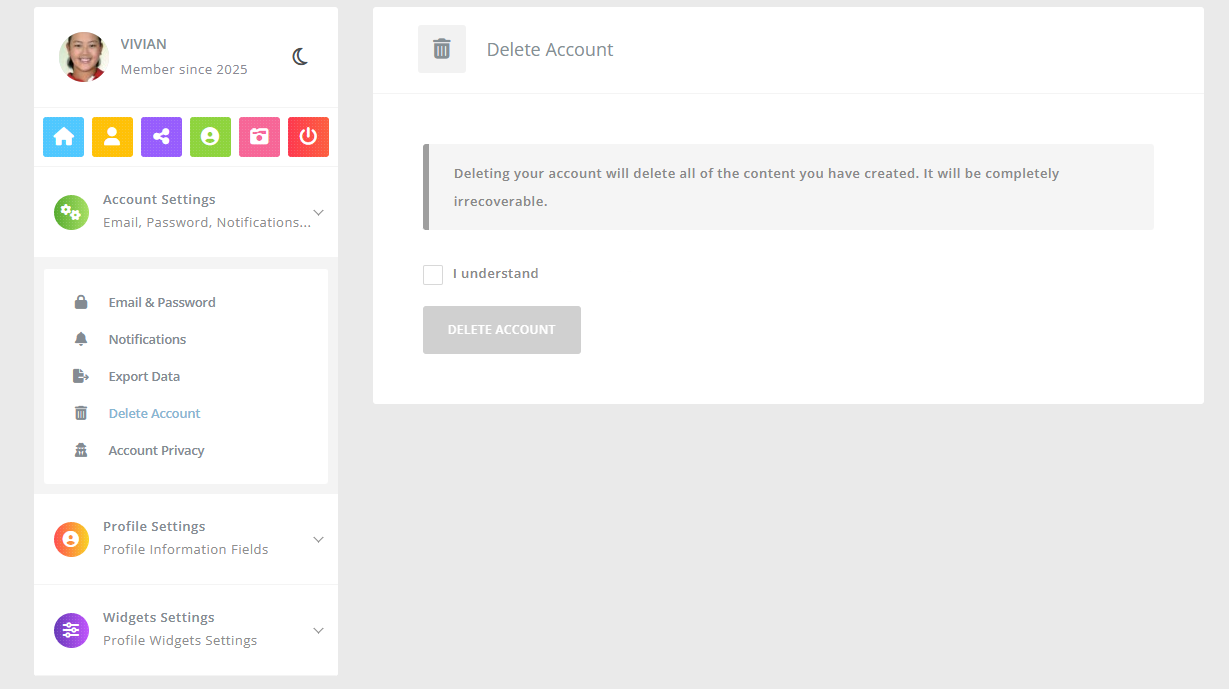The image size is (1229, 689).
Task: Click the export file icon beside Export Data
Action: pyautogui.click(x=81, y=376)
